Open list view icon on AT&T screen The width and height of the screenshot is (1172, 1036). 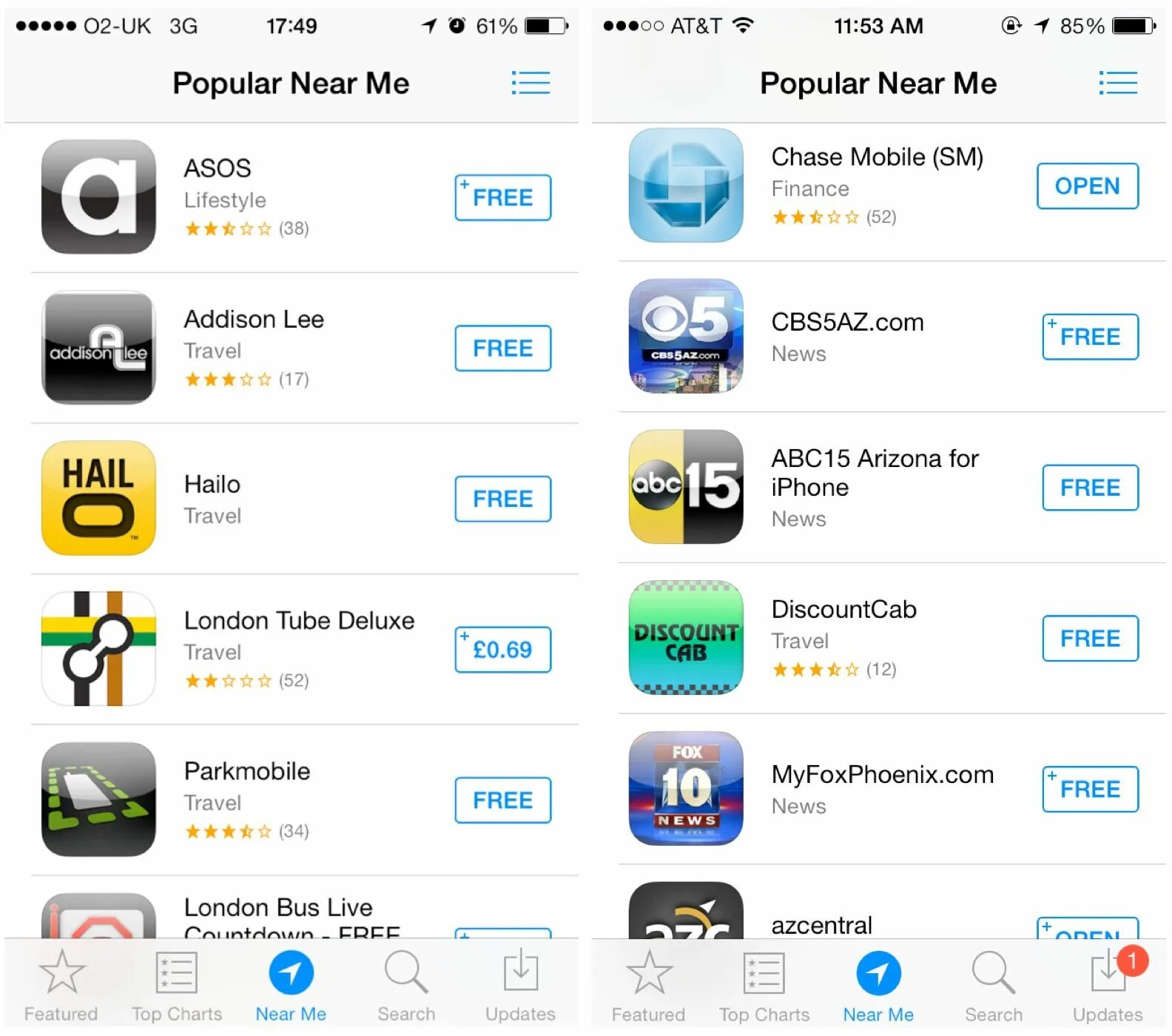[1118, 83]
